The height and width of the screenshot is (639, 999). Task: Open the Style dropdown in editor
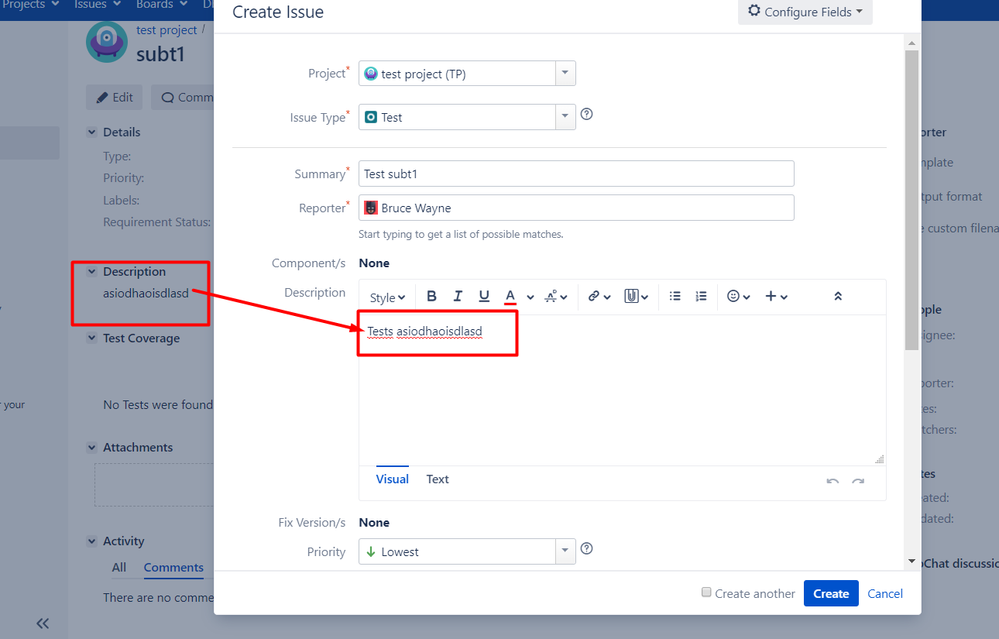click(x=387, y=298)
